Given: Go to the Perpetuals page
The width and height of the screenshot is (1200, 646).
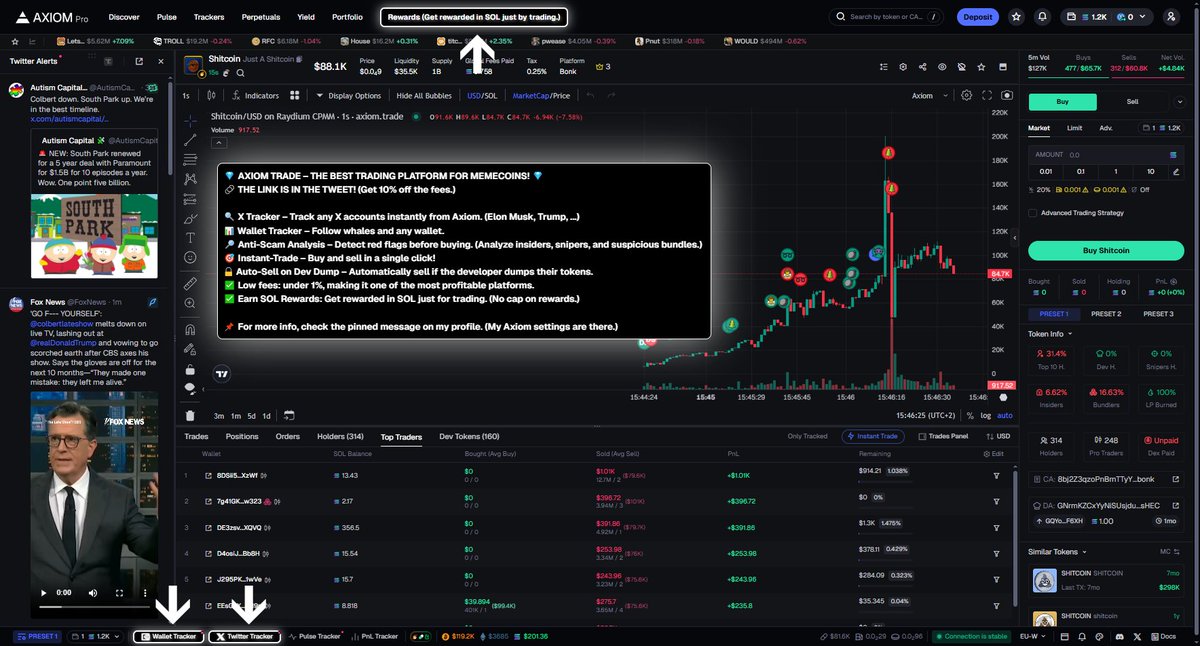Looking at the screenshot, I should [x=261, y=17].
